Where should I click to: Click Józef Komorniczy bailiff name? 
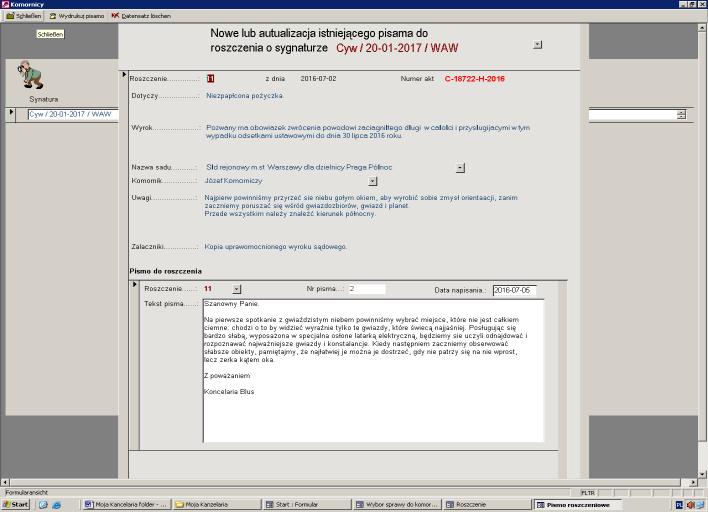[x=233, y=181]
